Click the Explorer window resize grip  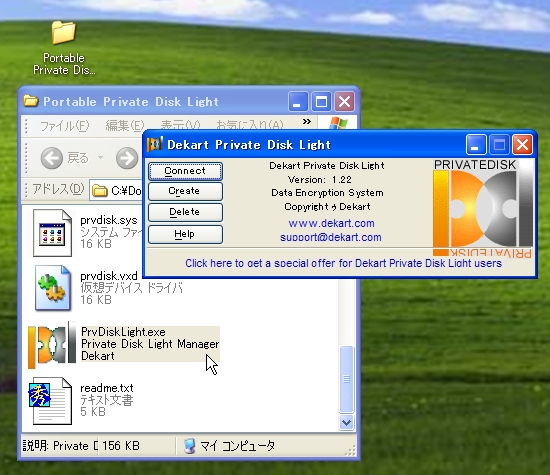point(350,451)
